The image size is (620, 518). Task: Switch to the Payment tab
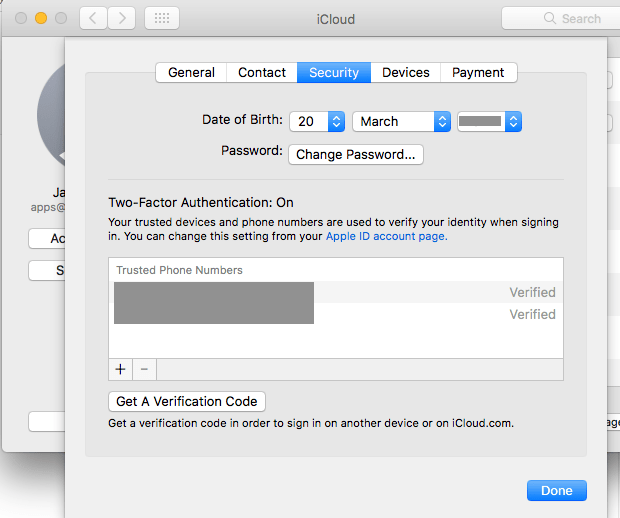click(x=478, y=72)
